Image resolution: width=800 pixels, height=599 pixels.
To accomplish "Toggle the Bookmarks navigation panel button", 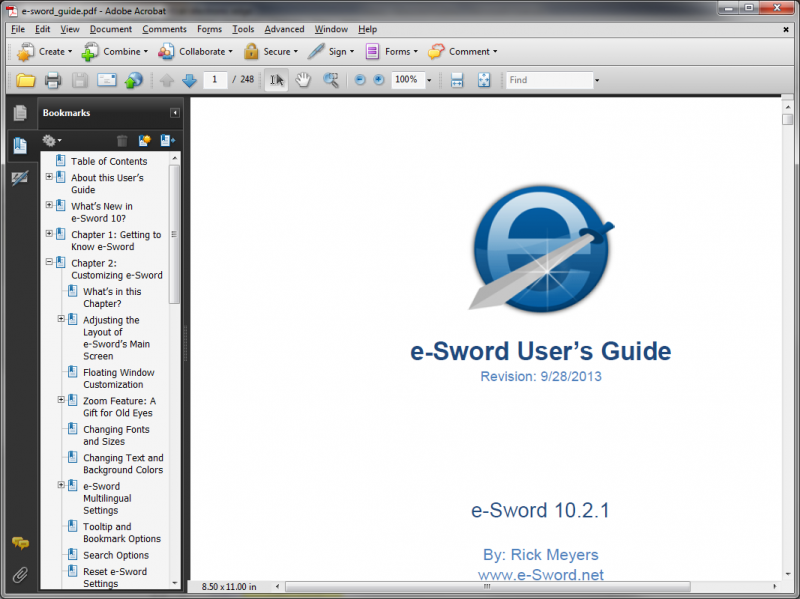I will (20, 145).
